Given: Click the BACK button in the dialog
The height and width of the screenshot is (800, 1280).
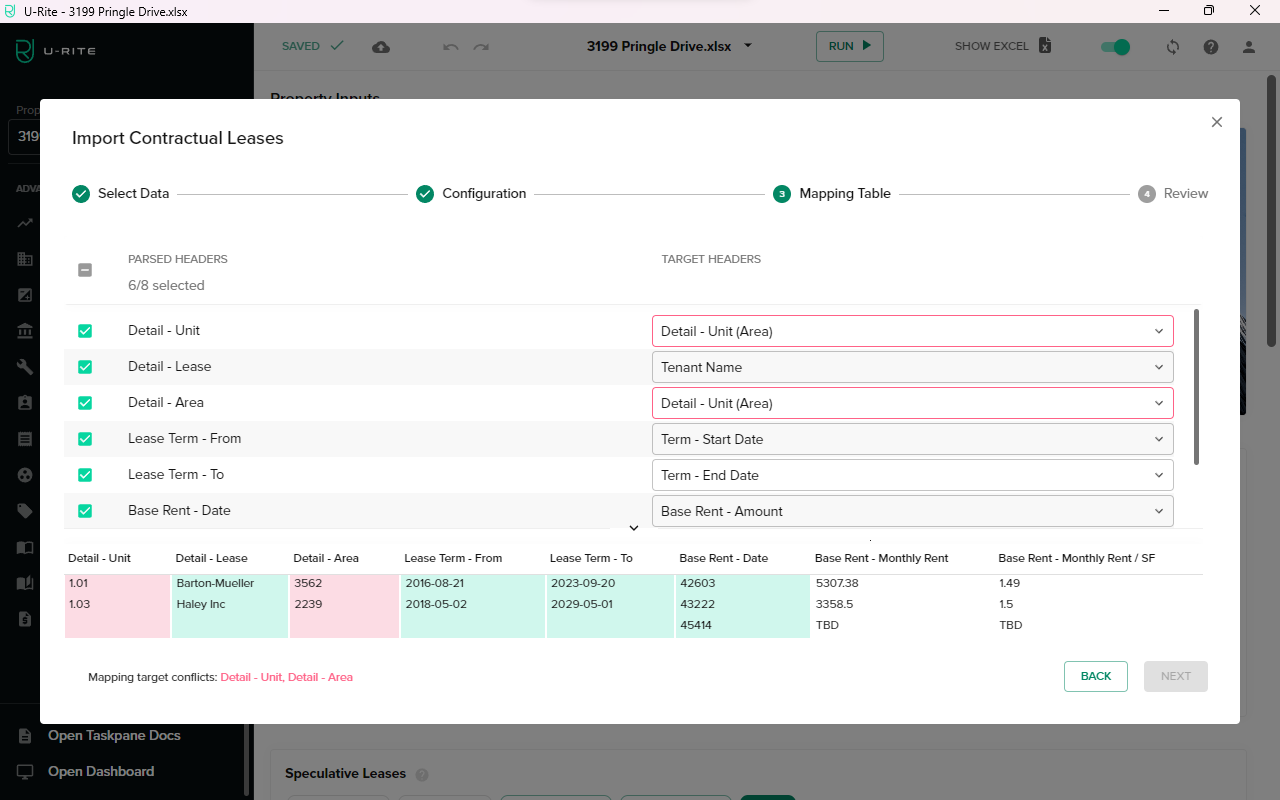Looking at the screenshot, I should pyautogui.click(x=1095, y=676).
